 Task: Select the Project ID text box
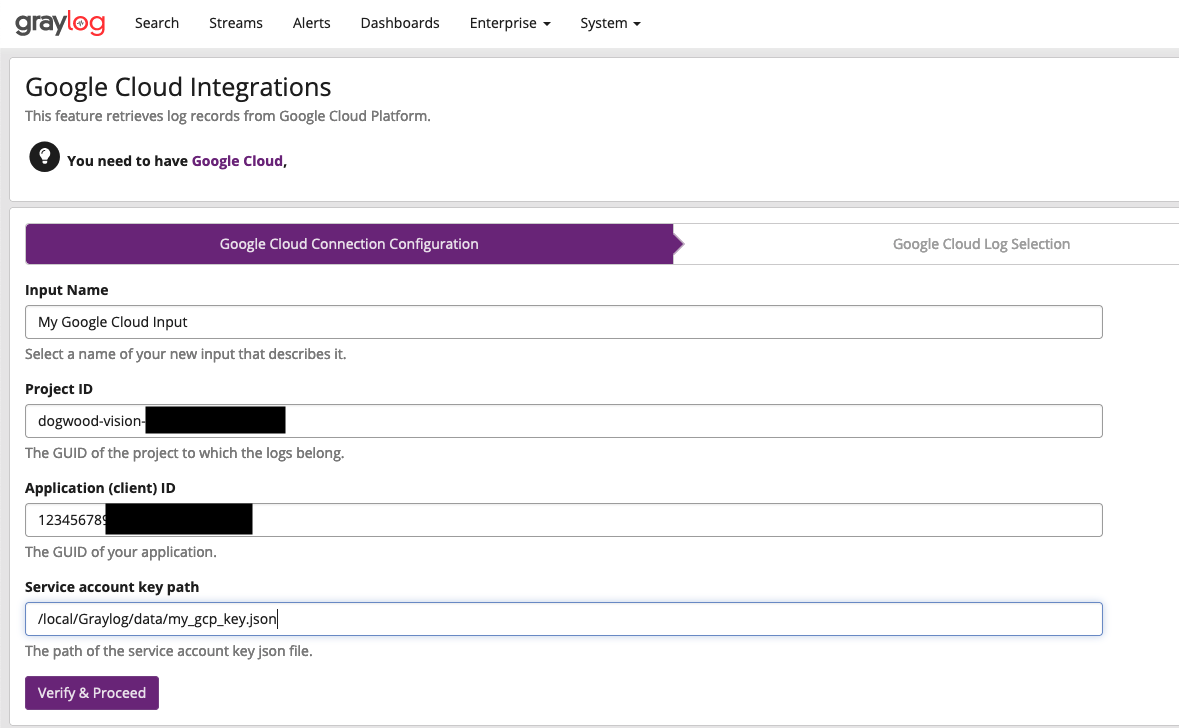563,420
